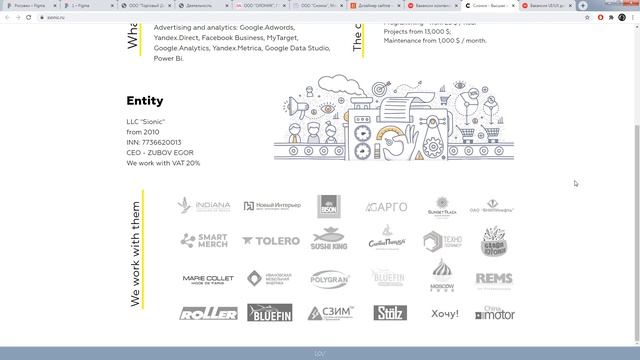Open a new browser tab
This screenshot has width=640, height=360.
coord(582,5)
